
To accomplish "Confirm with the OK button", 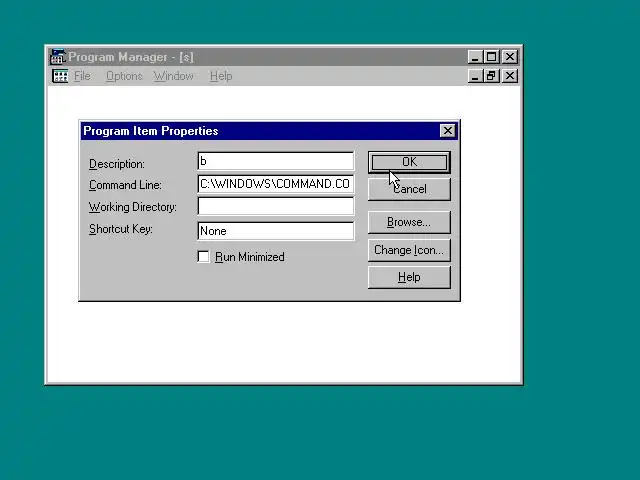I will point(409,162).
